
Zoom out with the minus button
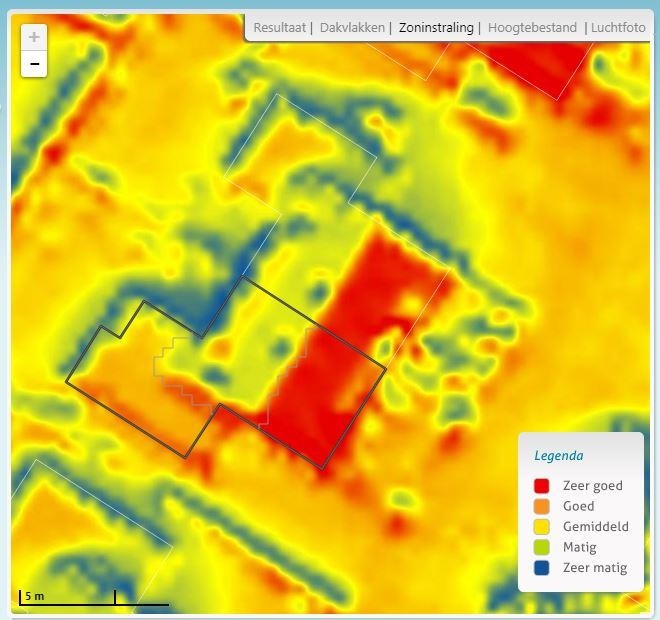pyautogui.click(x=34, y=64)
